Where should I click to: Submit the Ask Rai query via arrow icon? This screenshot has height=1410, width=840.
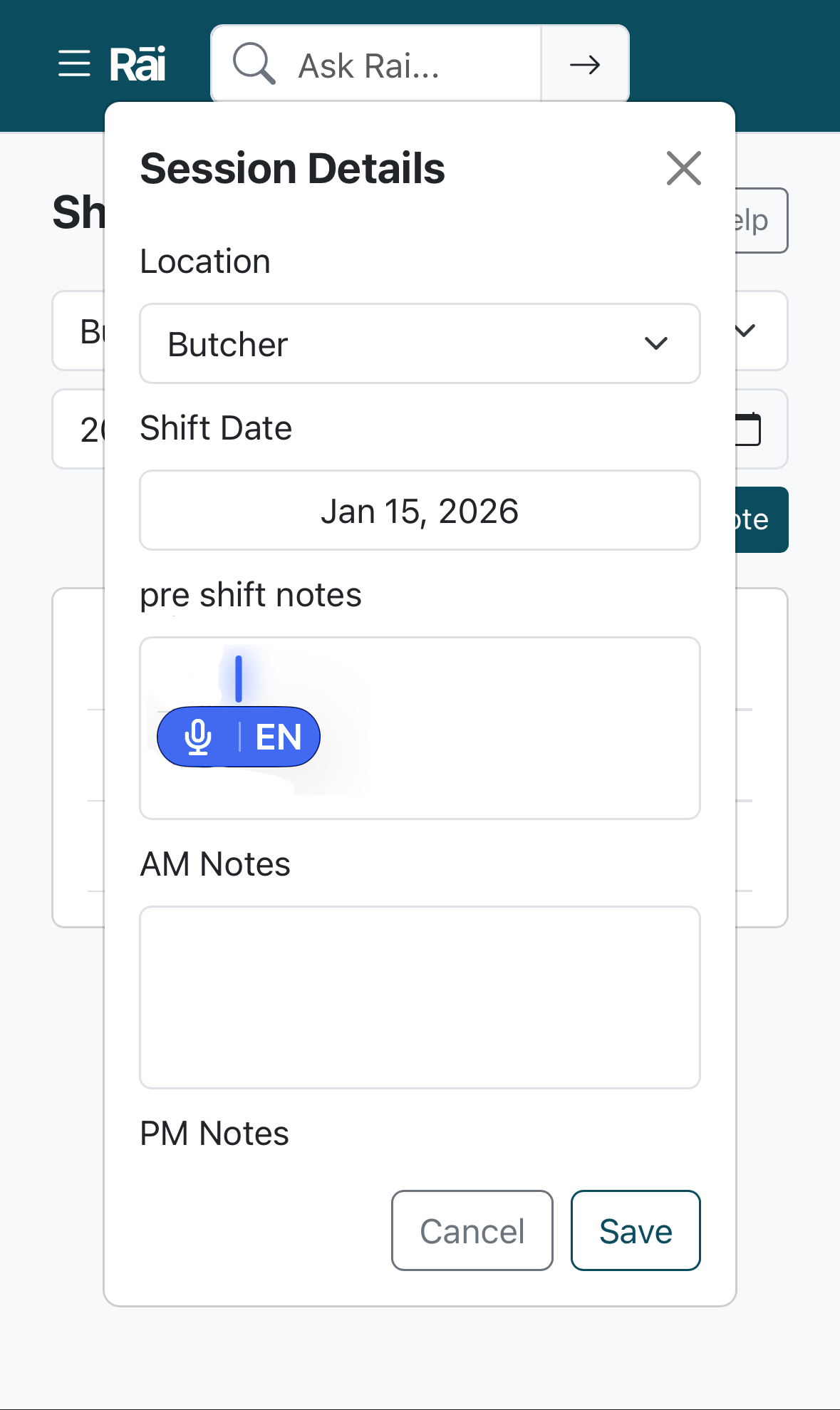tap(584, 64)
